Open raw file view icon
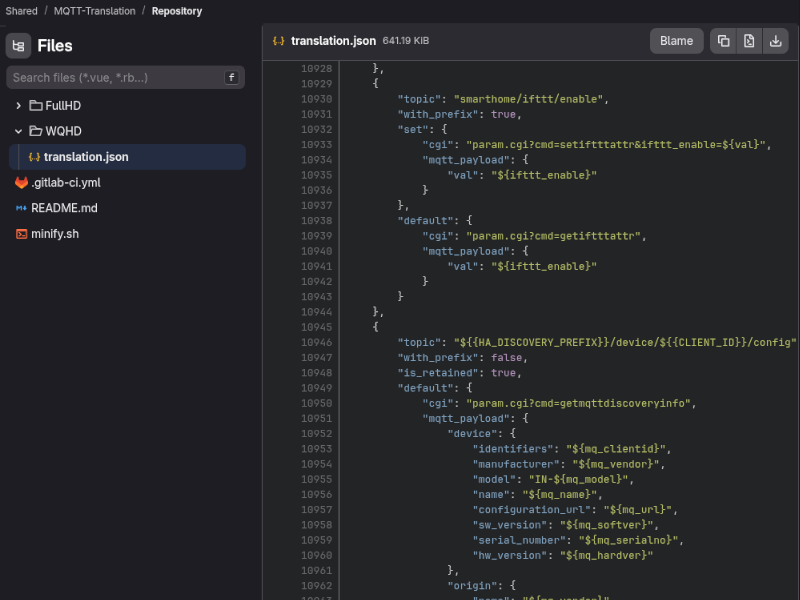The height and width of the screenshot is (600, 800). coord(749,41)
